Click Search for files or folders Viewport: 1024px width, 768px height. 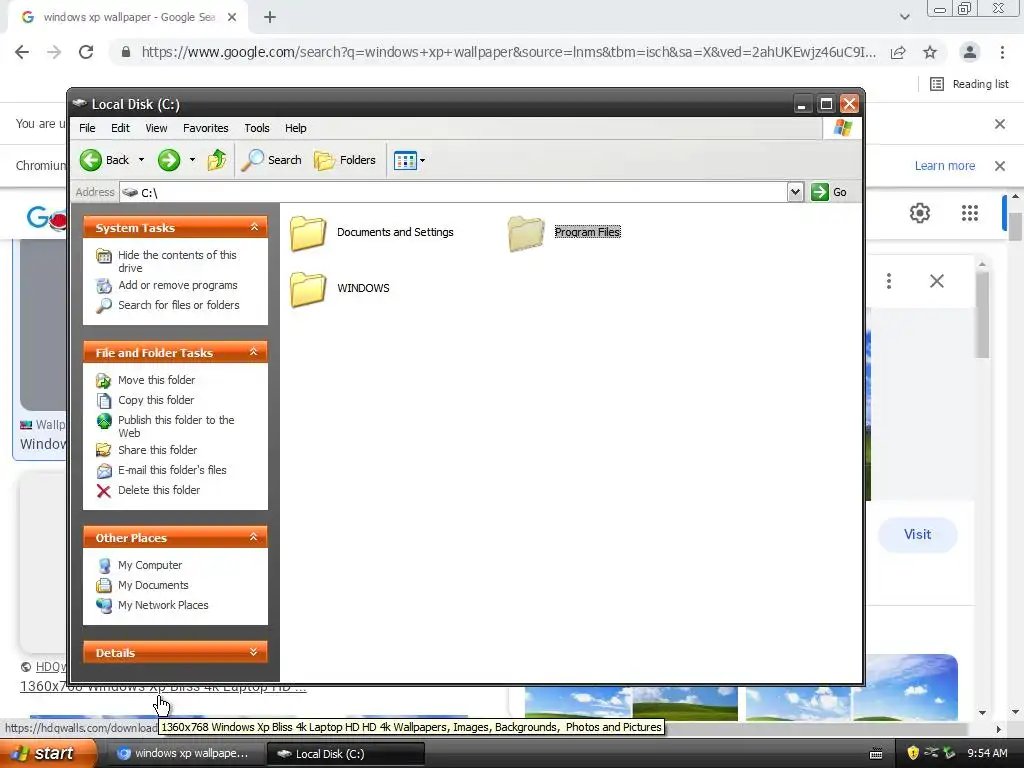tap(178, 305)
